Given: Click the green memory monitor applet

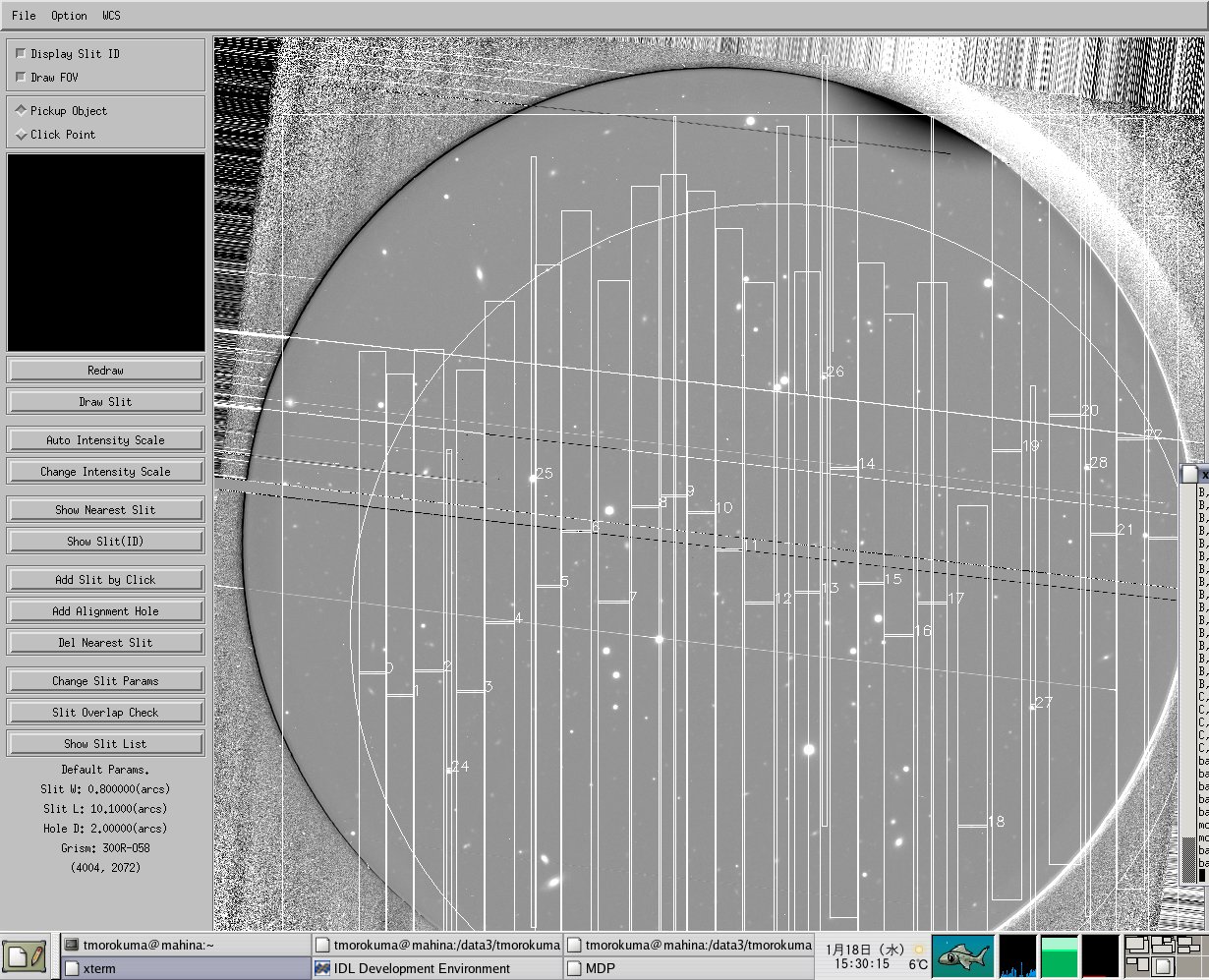Looking at the screenshot, I should [1060, 955].
